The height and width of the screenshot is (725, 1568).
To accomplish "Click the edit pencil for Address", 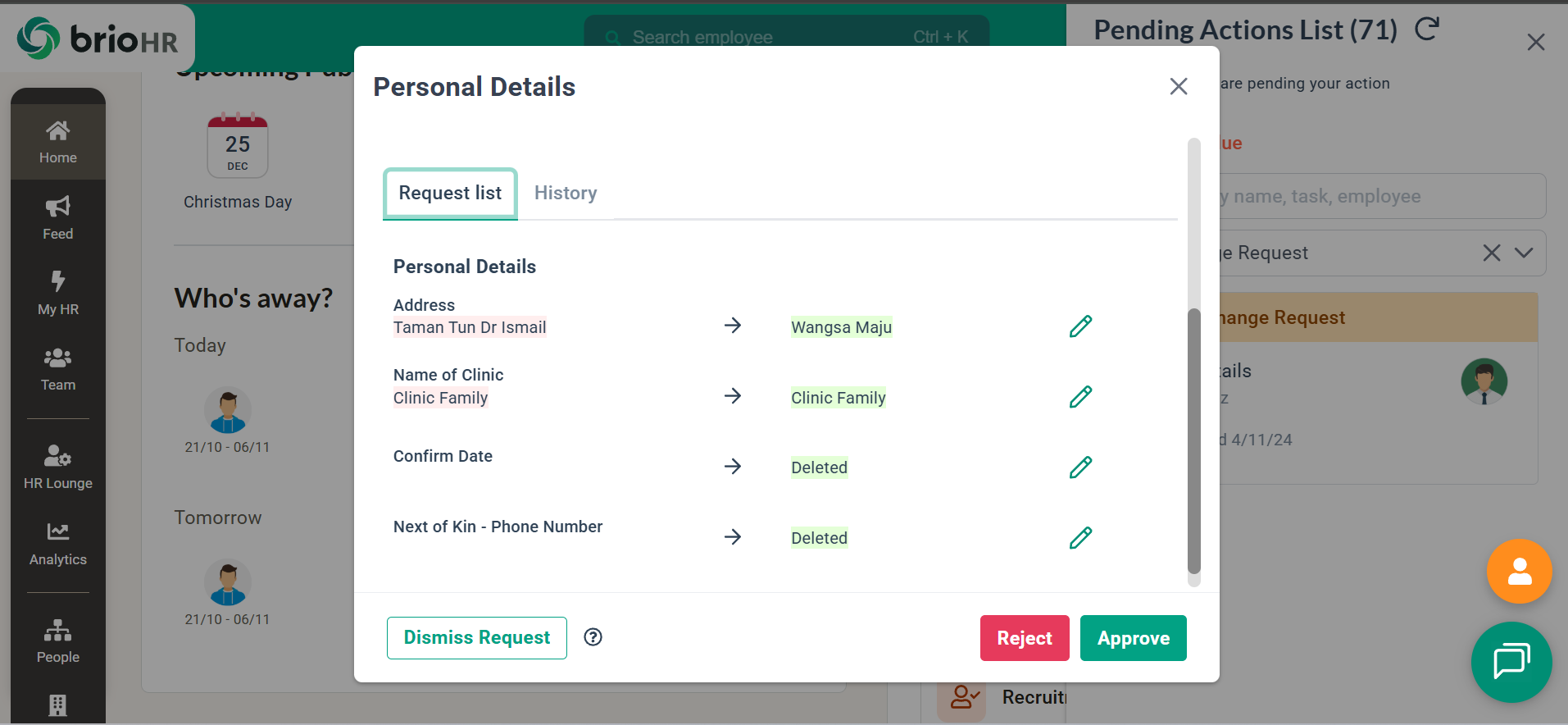I will 1080,326.
